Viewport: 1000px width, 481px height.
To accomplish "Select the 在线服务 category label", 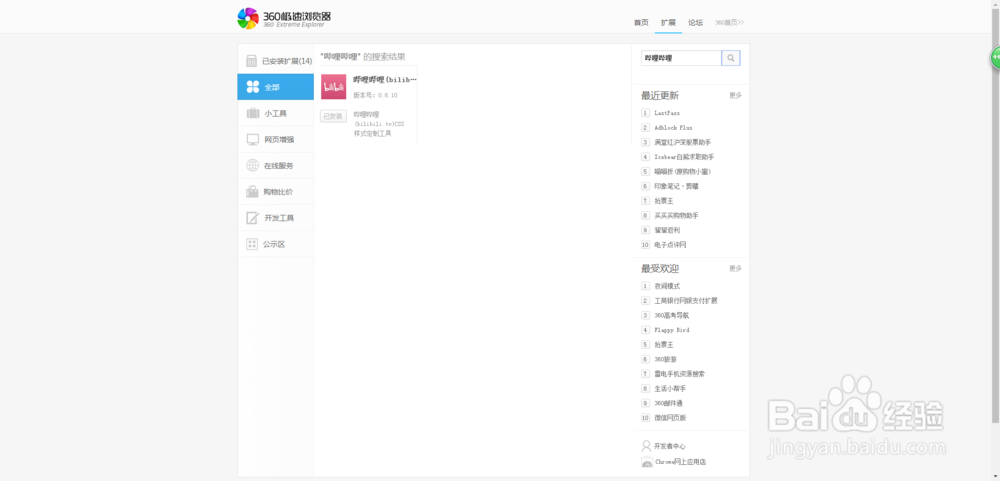I will click(279, 166).
